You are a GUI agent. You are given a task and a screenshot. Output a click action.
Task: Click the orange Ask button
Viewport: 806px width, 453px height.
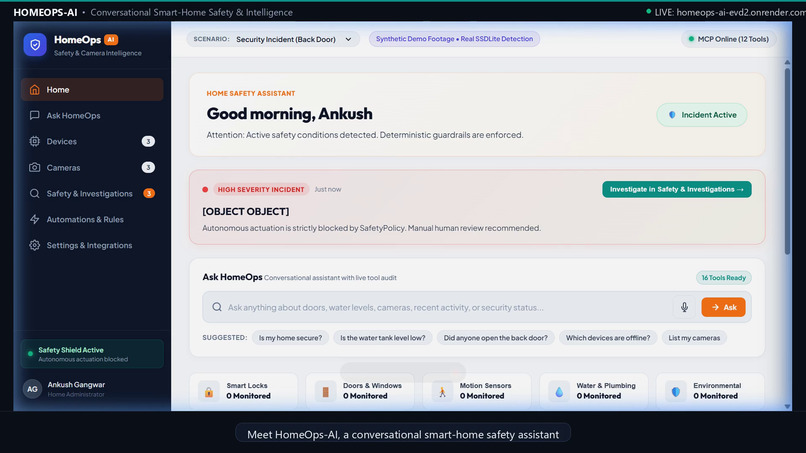pos(723,307)
